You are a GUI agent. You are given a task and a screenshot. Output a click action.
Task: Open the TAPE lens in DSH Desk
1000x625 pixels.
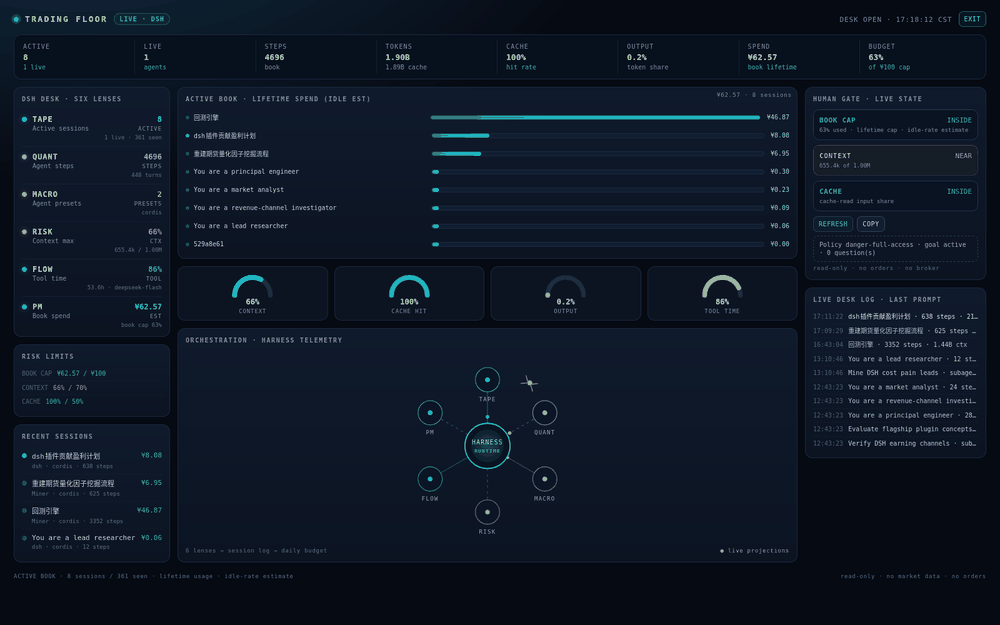coord(92,128)
